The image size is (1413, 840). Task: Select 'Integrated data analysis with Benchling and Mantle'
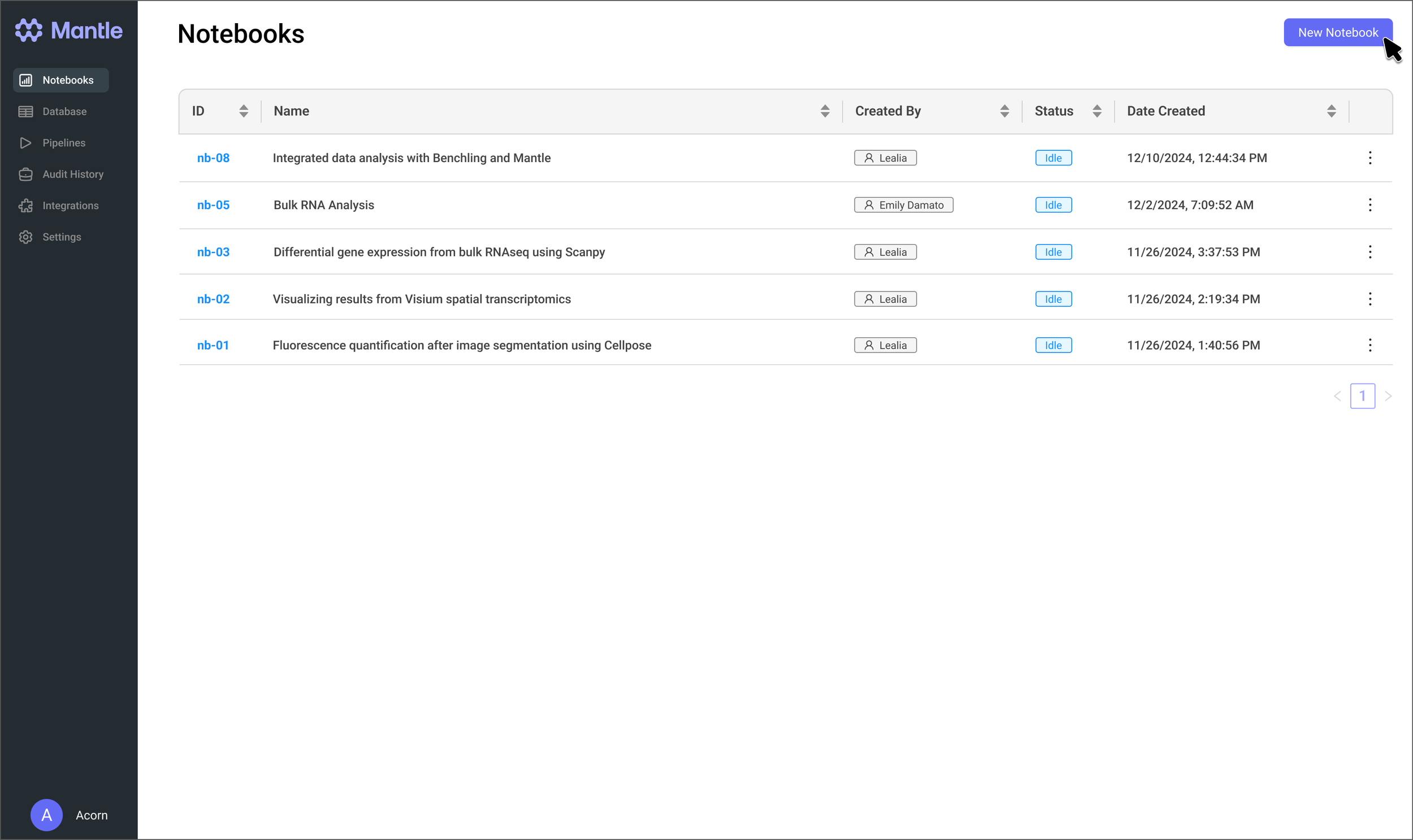tap(411, 158)
